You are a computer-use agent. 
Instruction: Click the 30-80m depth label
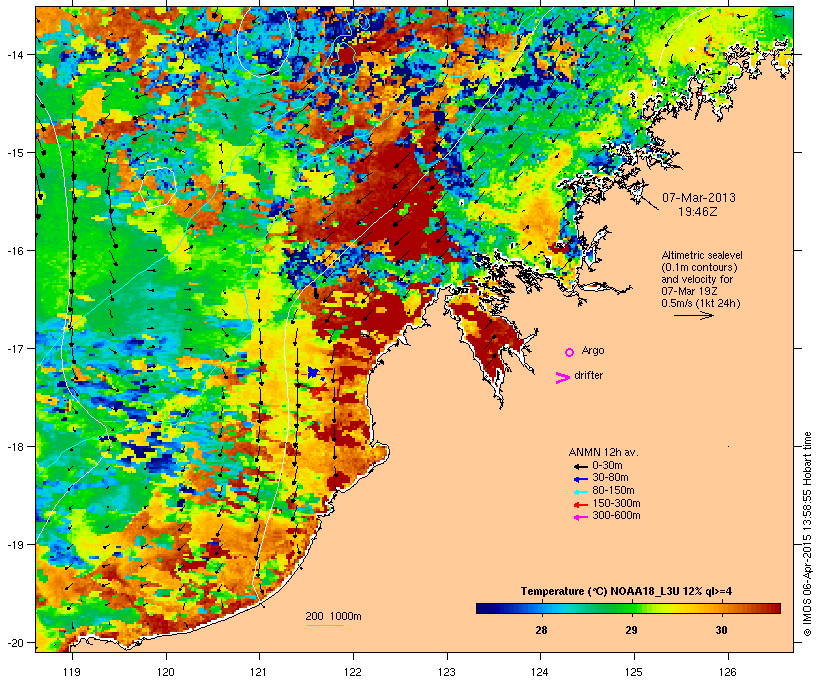point(610,478)
